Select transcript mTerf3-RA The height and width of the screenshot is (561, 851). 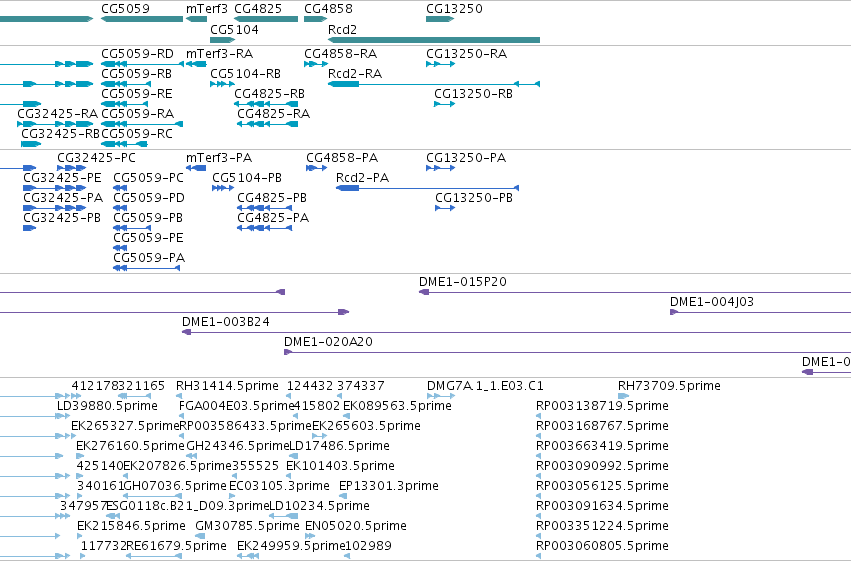click(x=196, y=64)
